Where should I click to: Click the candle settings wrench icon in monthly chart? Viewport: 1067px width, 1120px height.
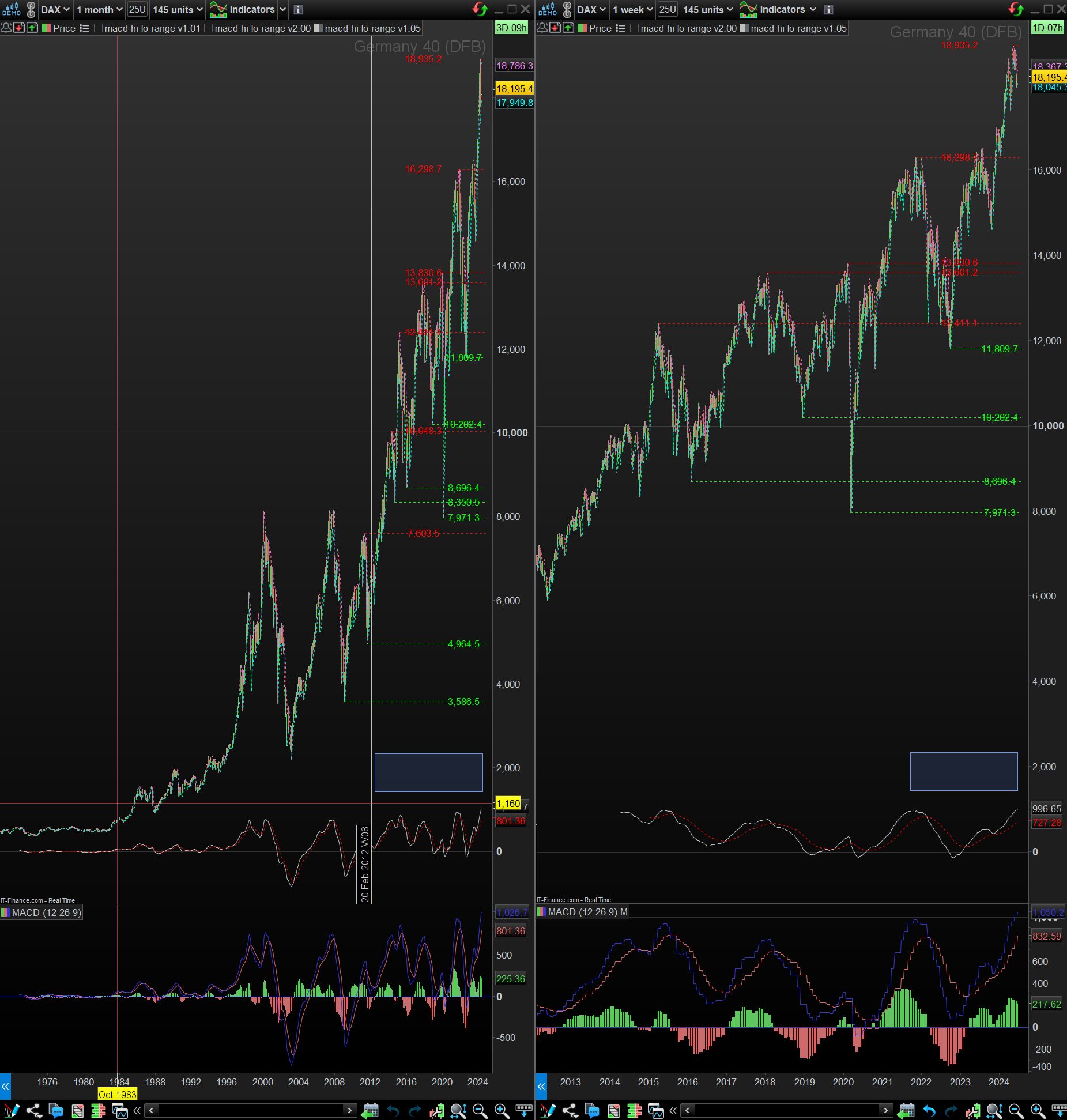[436, 1110]
